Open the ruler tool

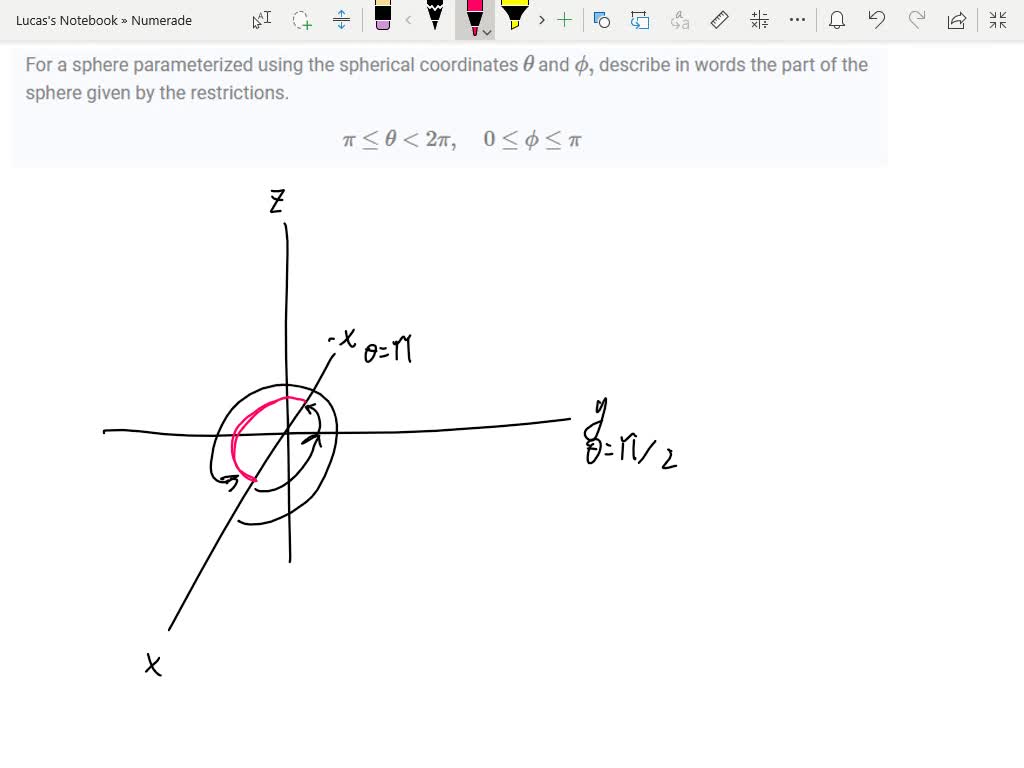coord(719,20)
